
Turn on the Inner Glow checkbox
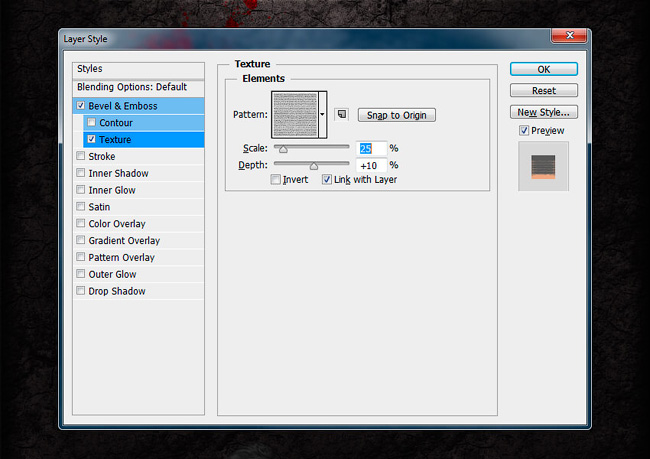[80, 189]
